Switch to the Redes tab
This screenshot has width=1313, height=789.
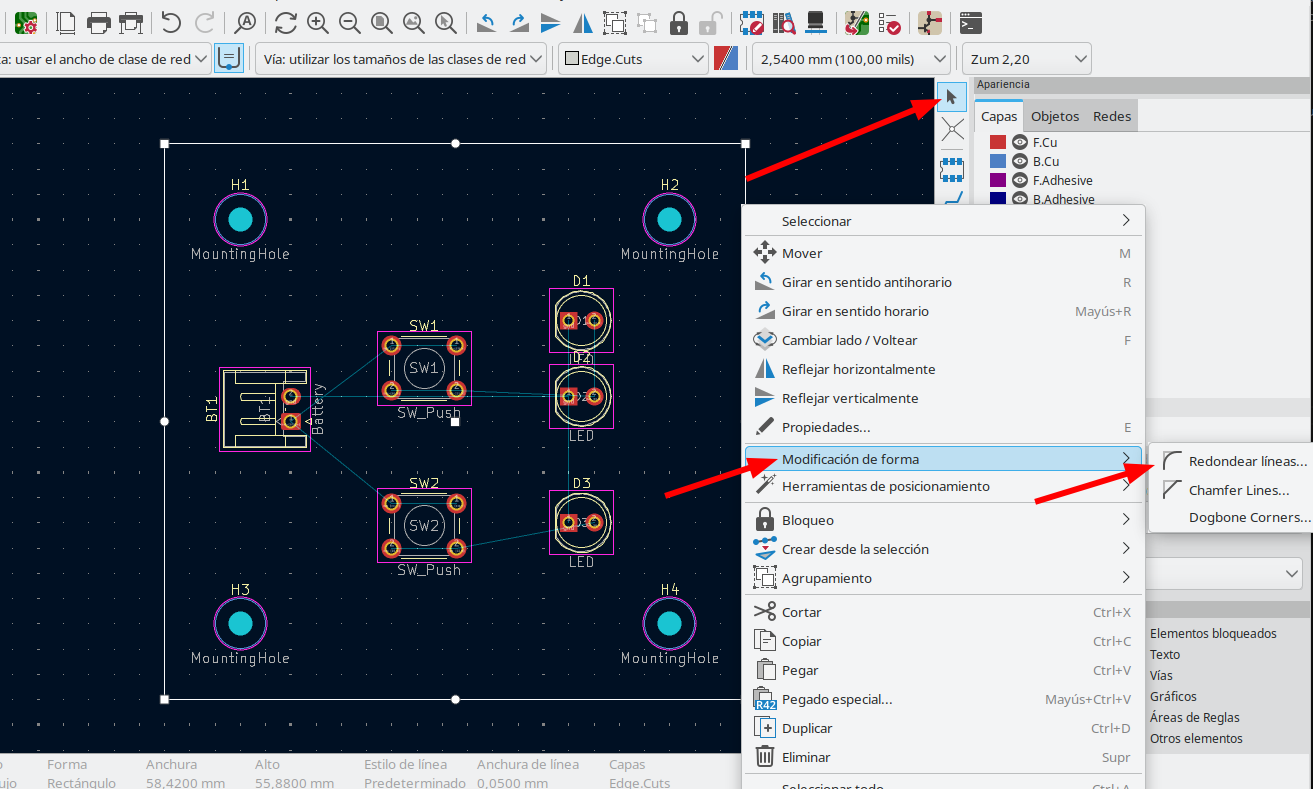click(x=1111, y=116)
